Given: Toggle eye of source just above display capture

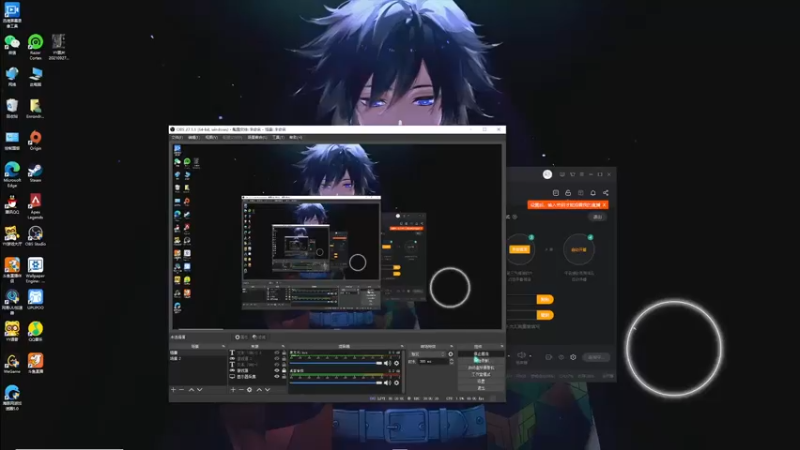Looking at the screenshot, I should click(277, 370).
